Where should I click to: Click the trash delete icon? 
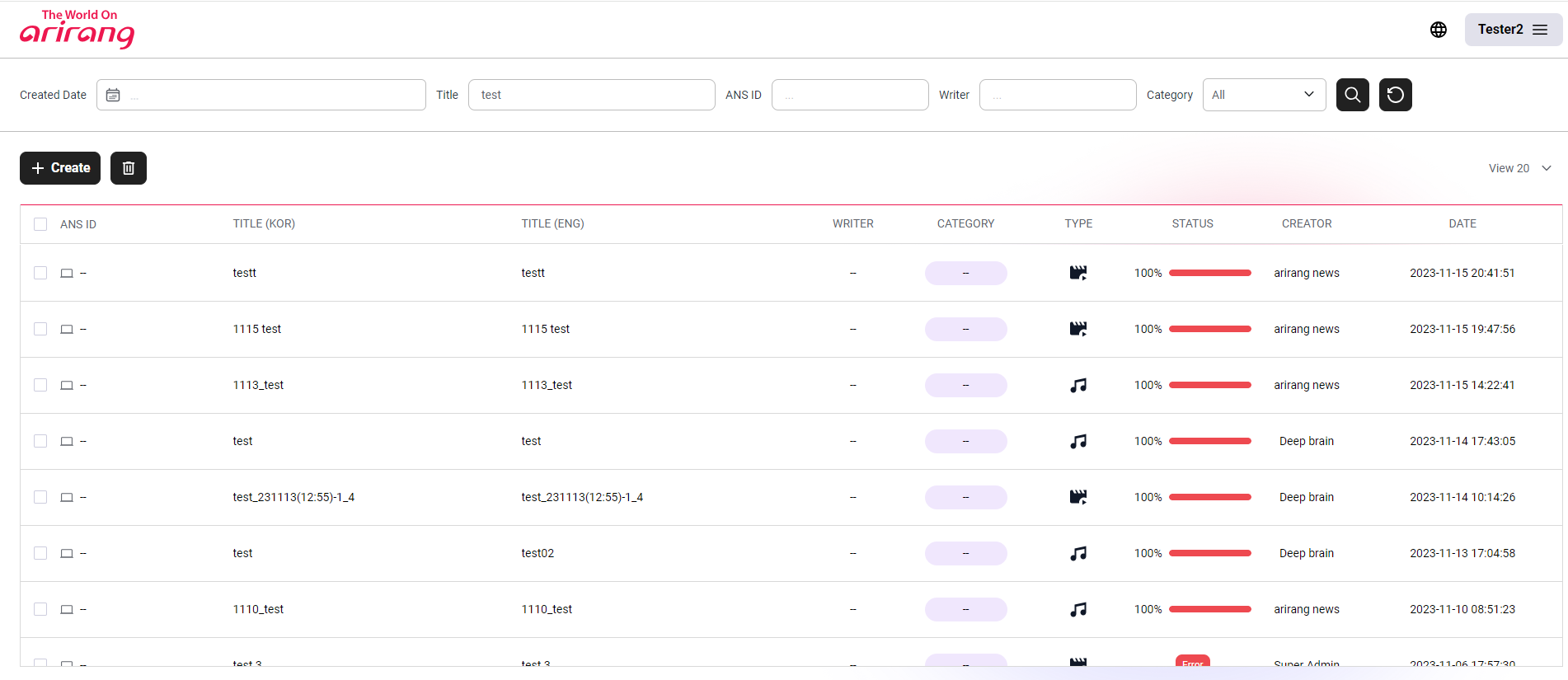click(x=129, y=168)
